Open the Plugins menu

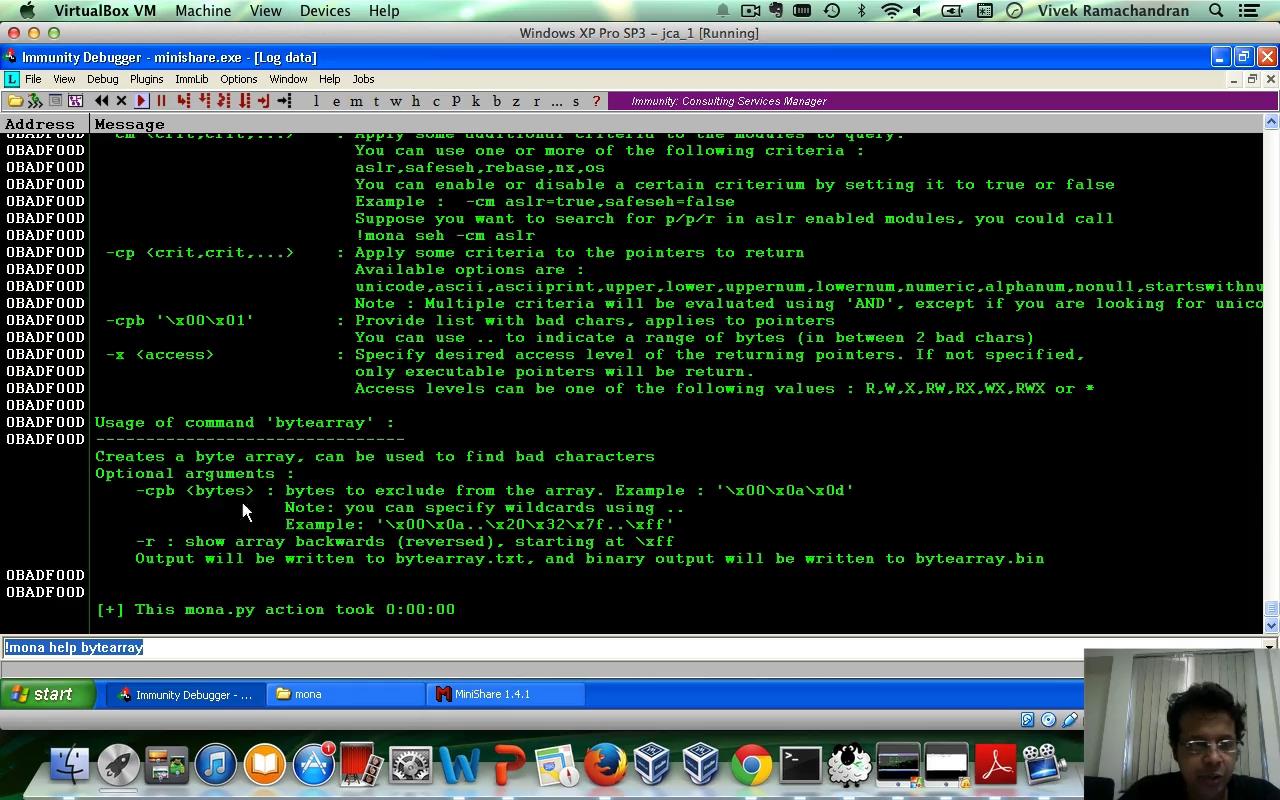point(146,79)
